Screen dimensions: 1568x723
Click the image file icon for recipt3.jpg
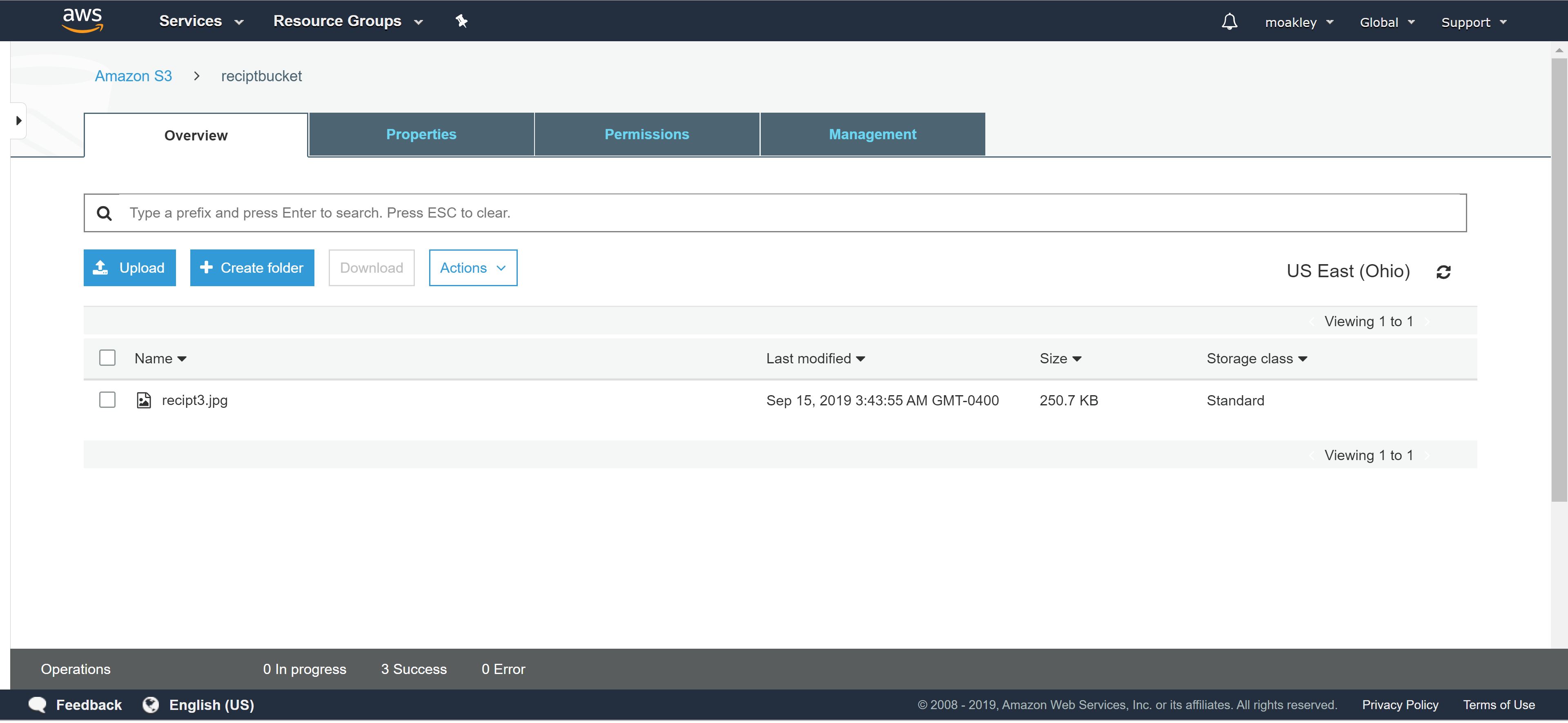point(144,400)
